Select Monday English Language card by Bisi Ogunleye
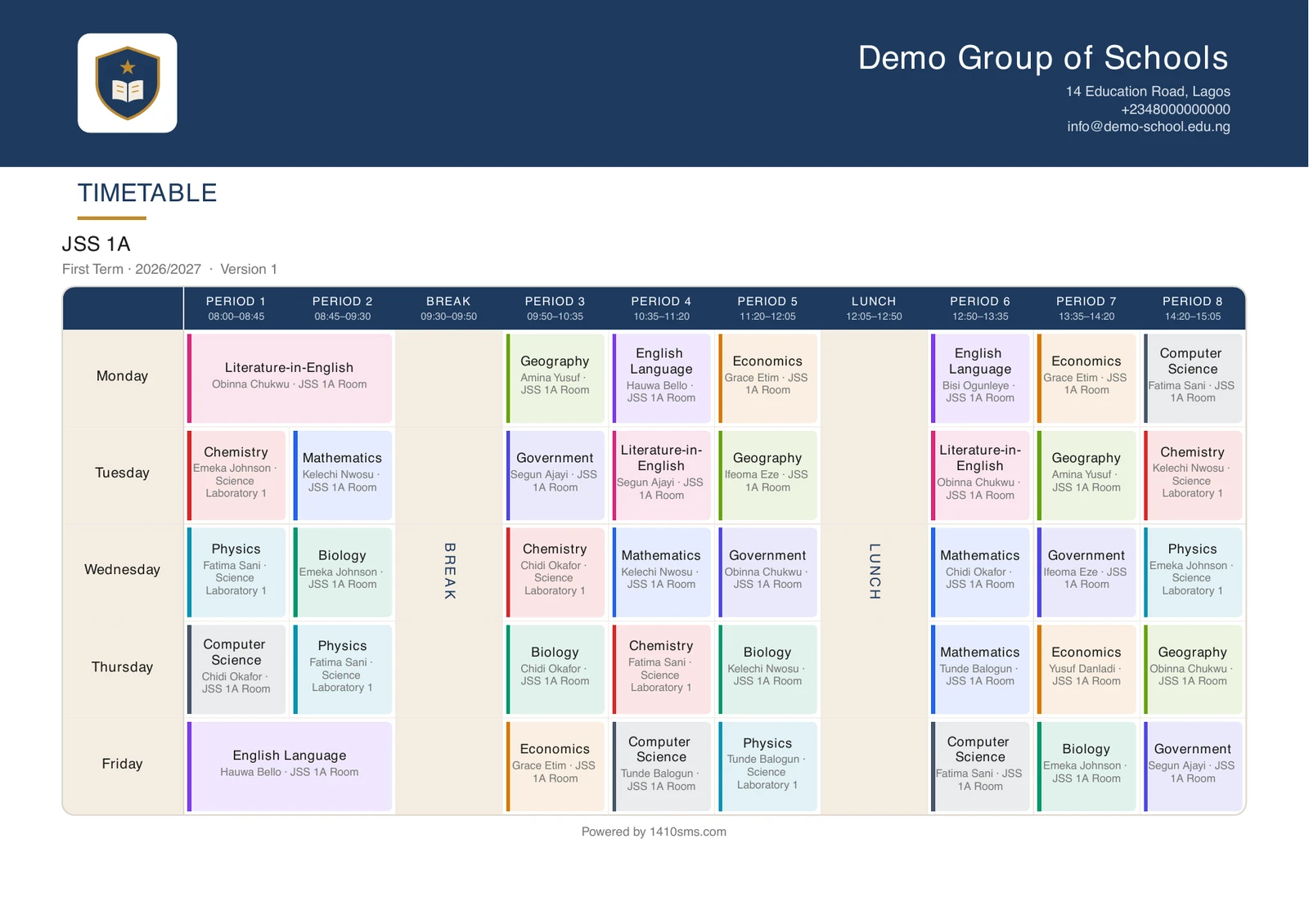The height and width of the screenshot is (924, 1309). (980, 379)
